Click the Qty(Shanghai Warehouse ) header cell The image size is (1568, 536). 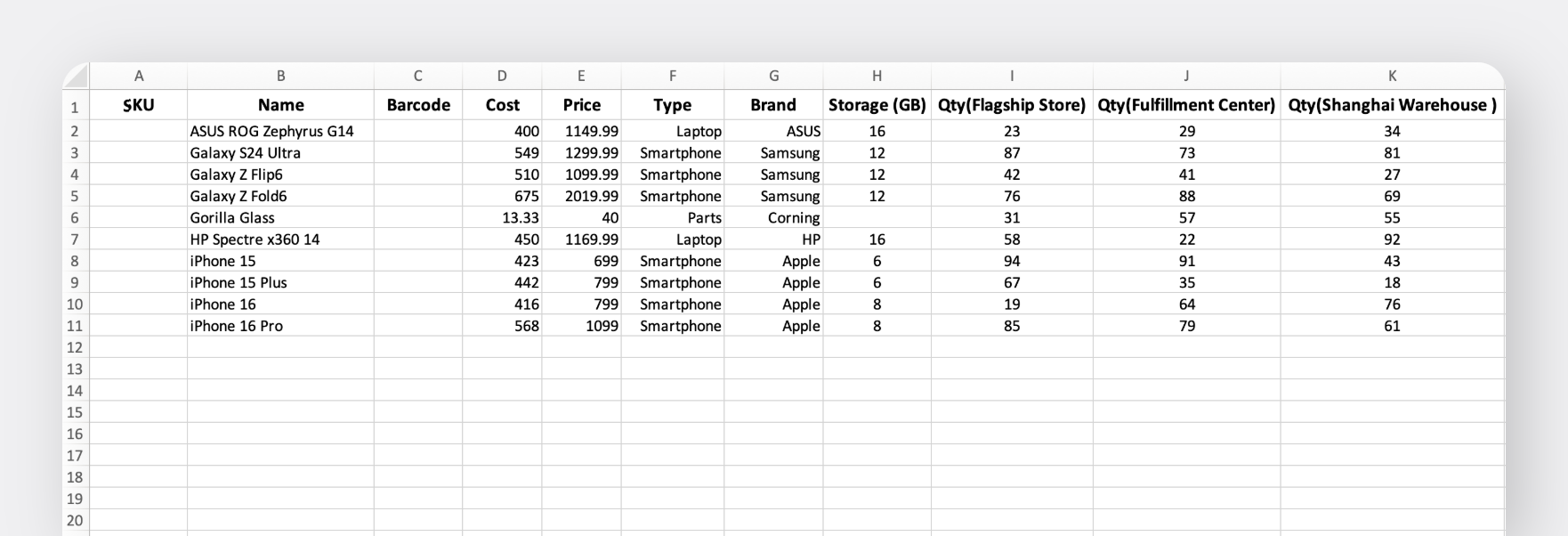pos(1392,105)
